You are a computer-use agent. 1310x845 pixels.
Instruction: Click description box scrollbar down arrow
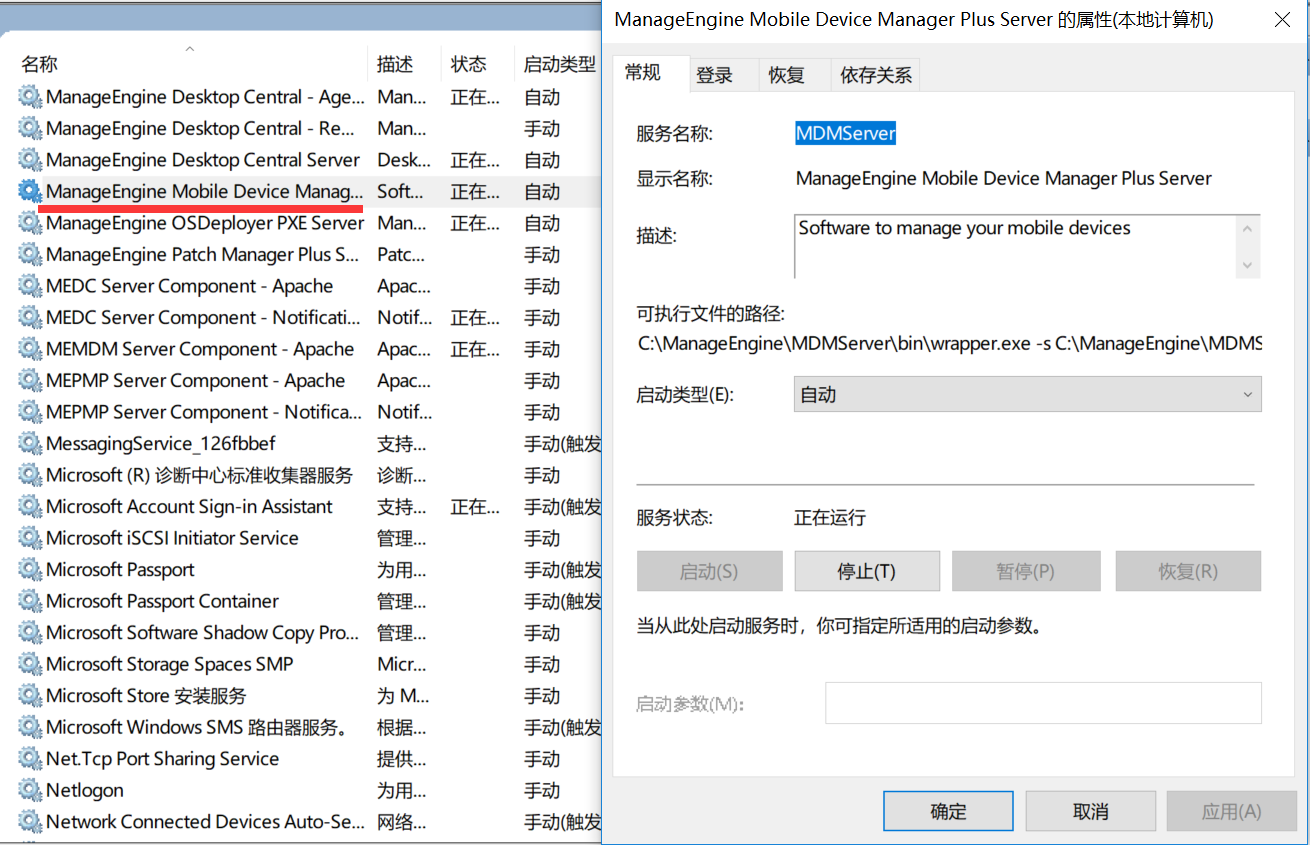click(1247, 265)
